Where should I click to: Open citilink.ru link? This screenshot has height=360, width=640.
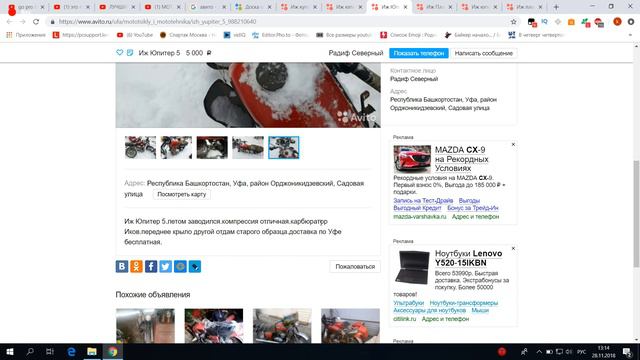click(404, 319)
